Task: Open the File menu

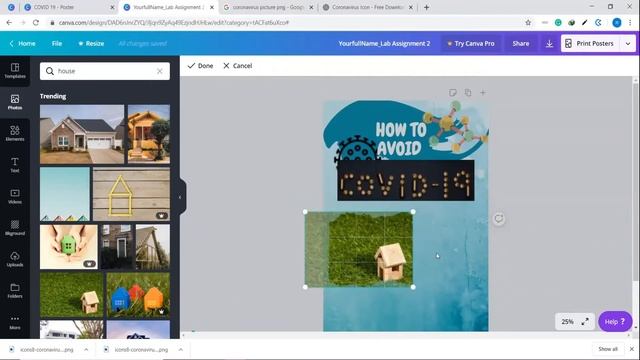Action: click(x=57, y=43)
